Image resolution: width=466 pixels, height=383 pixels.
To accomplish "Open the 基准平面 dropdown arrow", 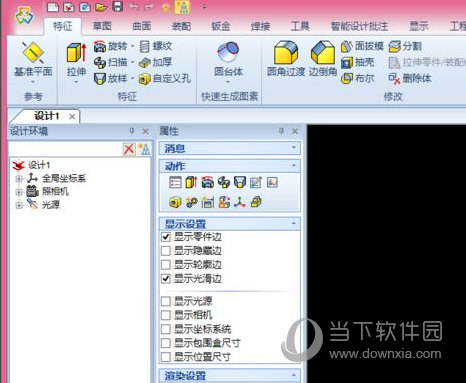I will (33, 82).
